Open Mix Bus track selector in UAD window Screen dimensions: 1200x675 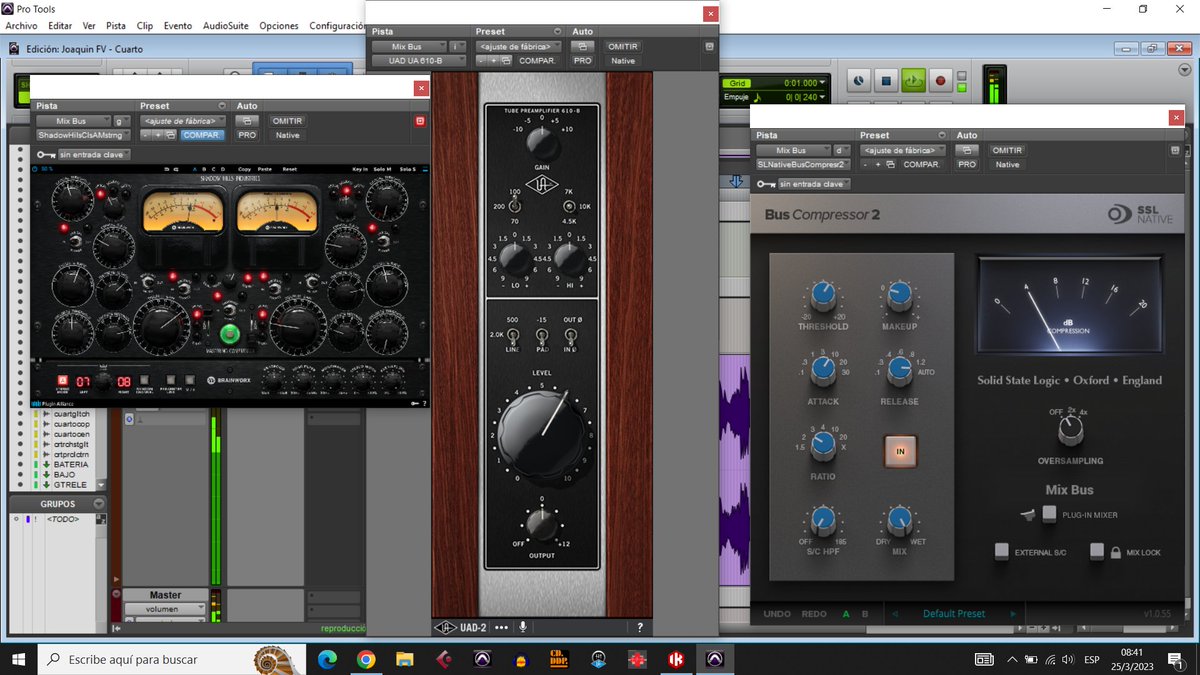coord(408,46)
